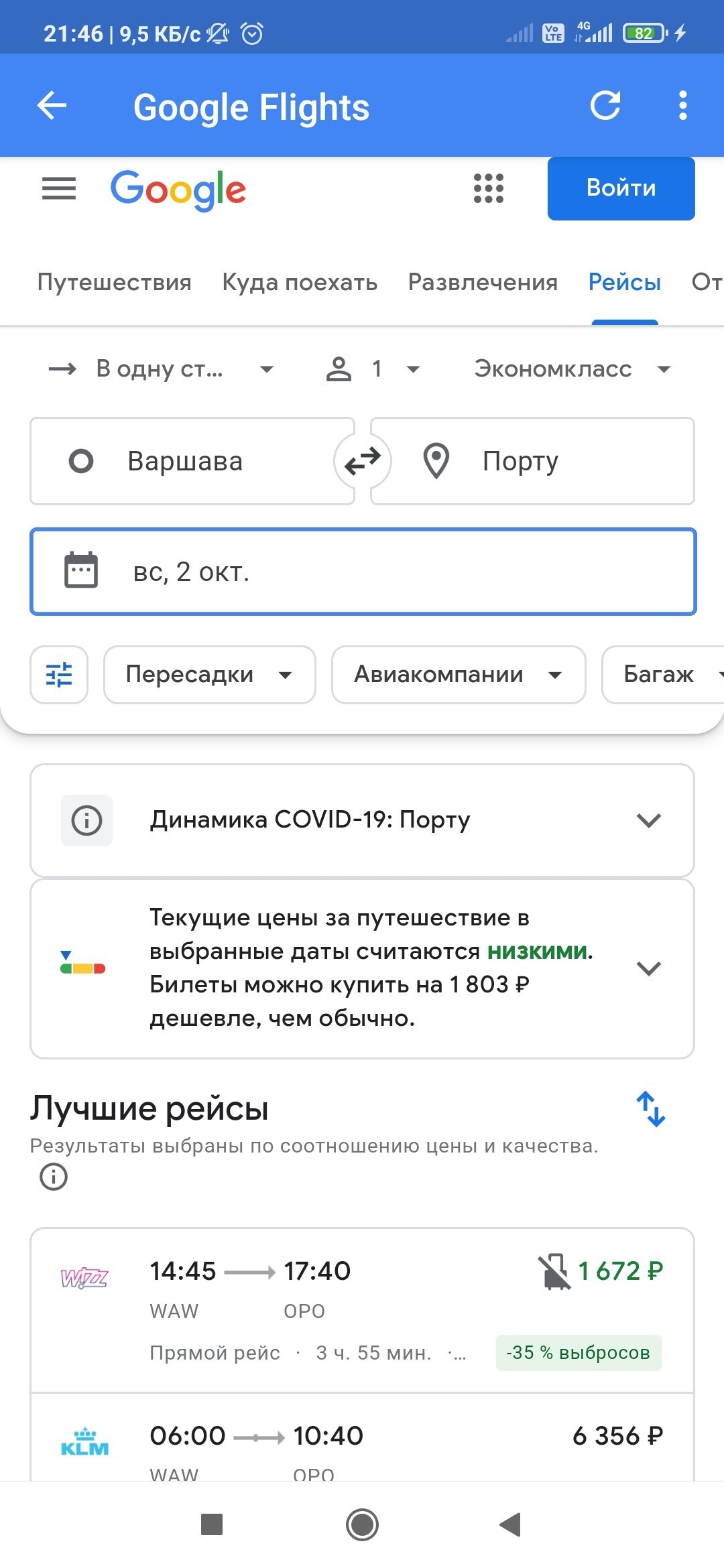The height and width of the screenshot is (1568, 724).
Task: Open the three-dot overflow menu
Action: [x=682, y=106]
